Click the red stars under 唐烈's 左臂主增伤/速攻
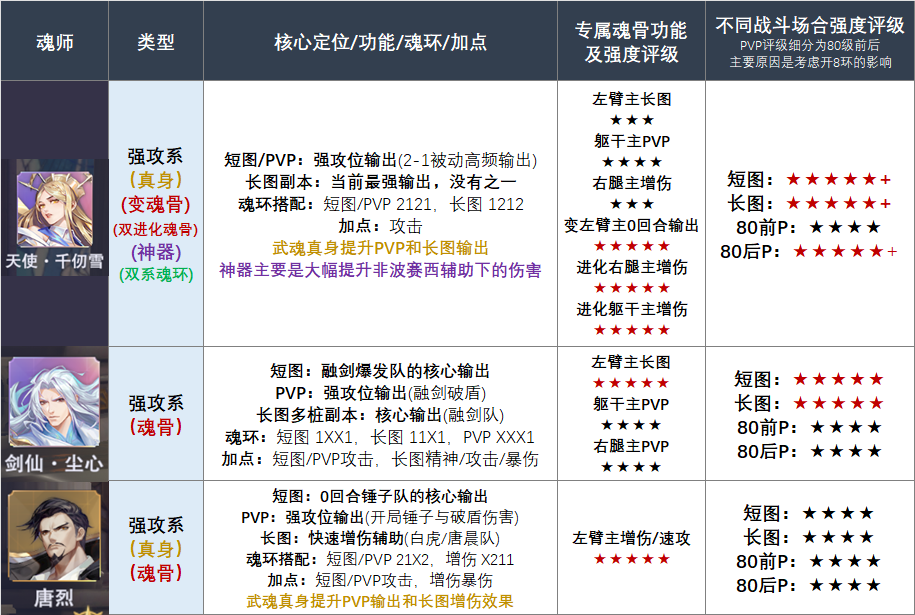 click(x=631, y=559)
